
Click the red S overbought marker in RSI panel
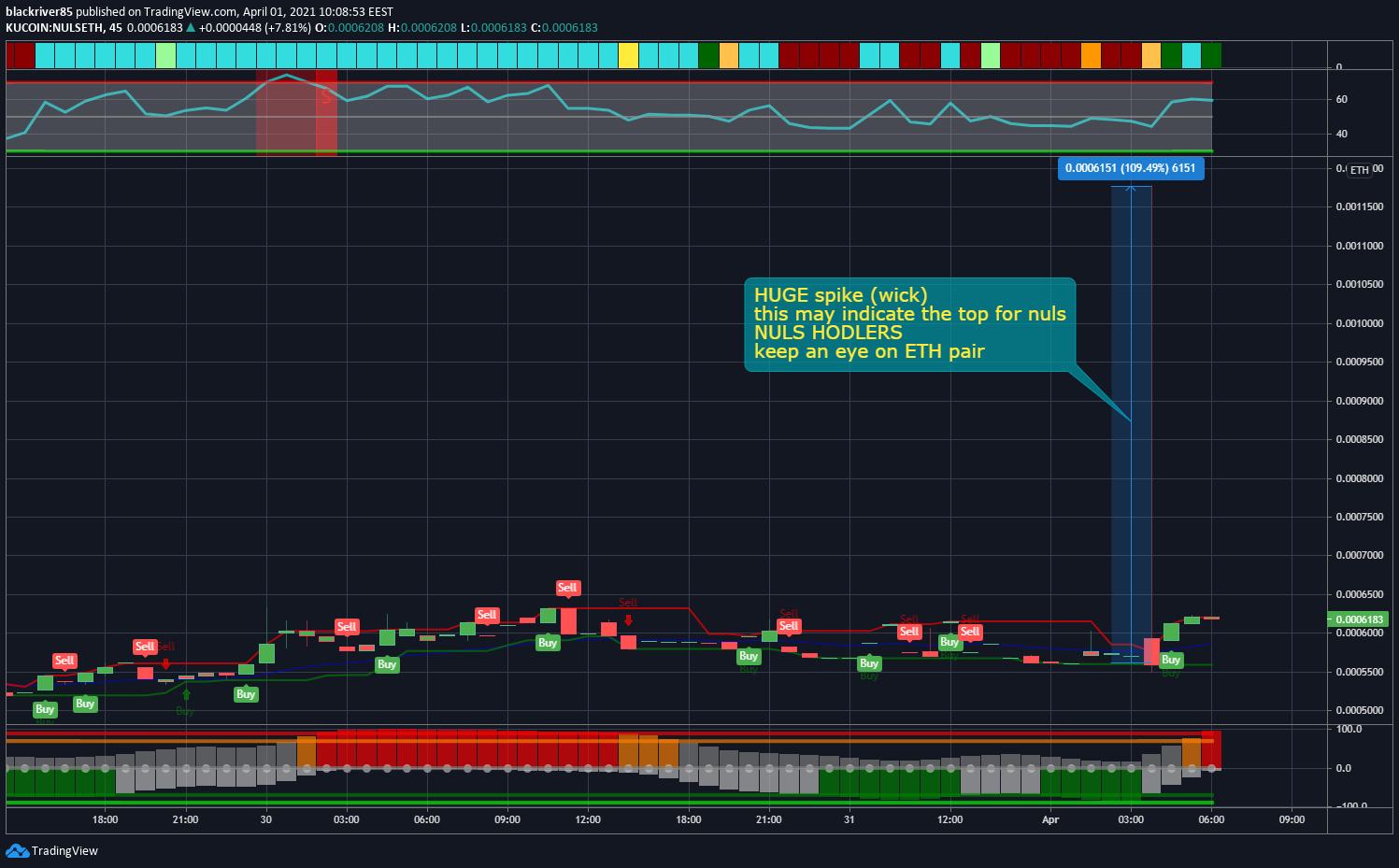(325, 96)
